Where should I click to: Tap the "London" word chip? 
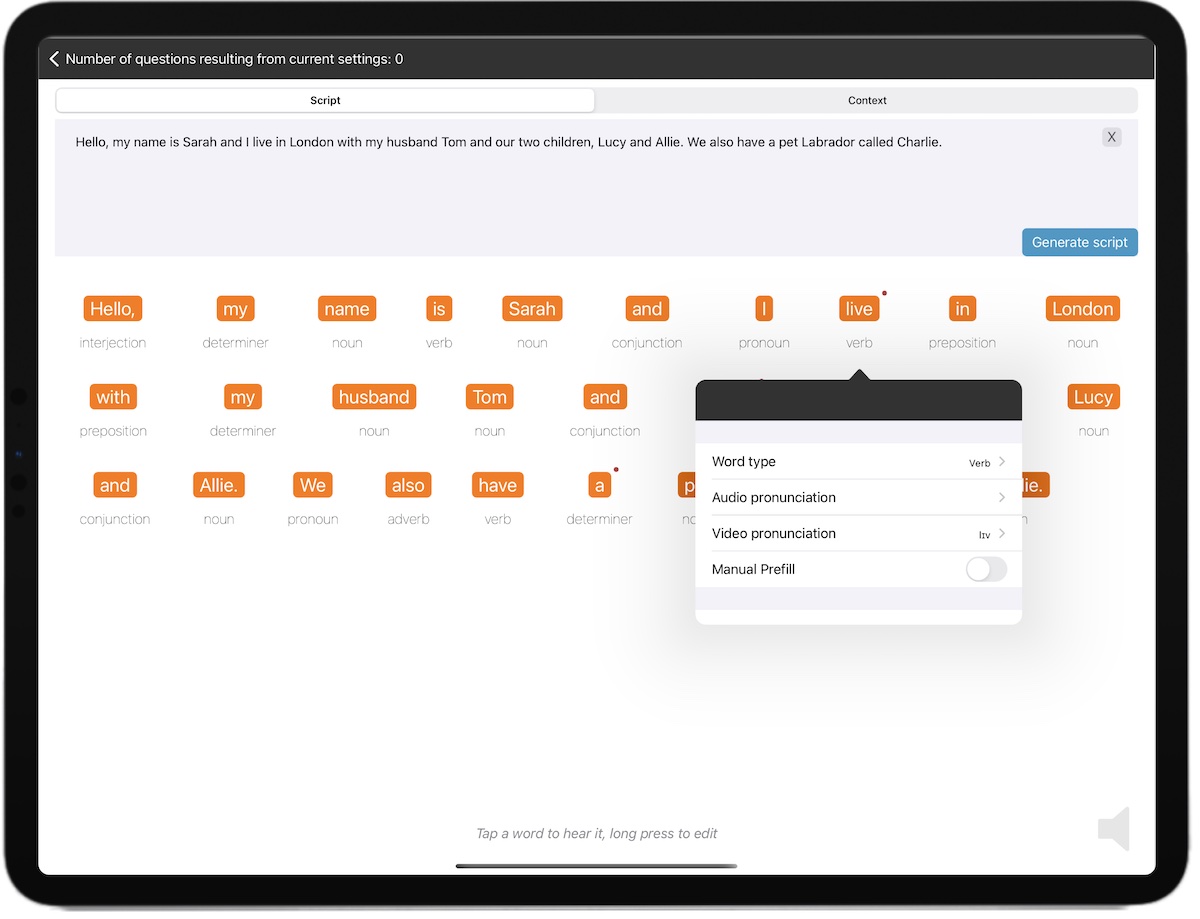pos(1082,308)
